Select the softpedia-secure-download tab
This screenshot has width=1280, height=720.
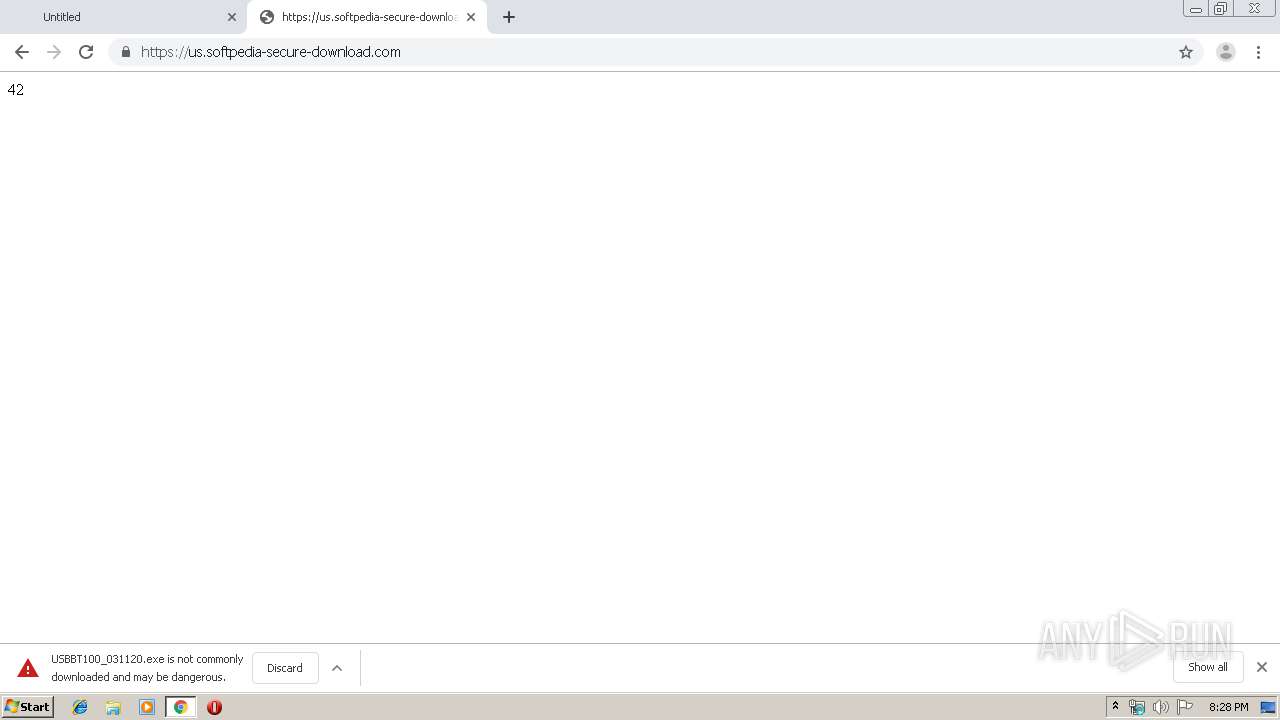[367, 17]
